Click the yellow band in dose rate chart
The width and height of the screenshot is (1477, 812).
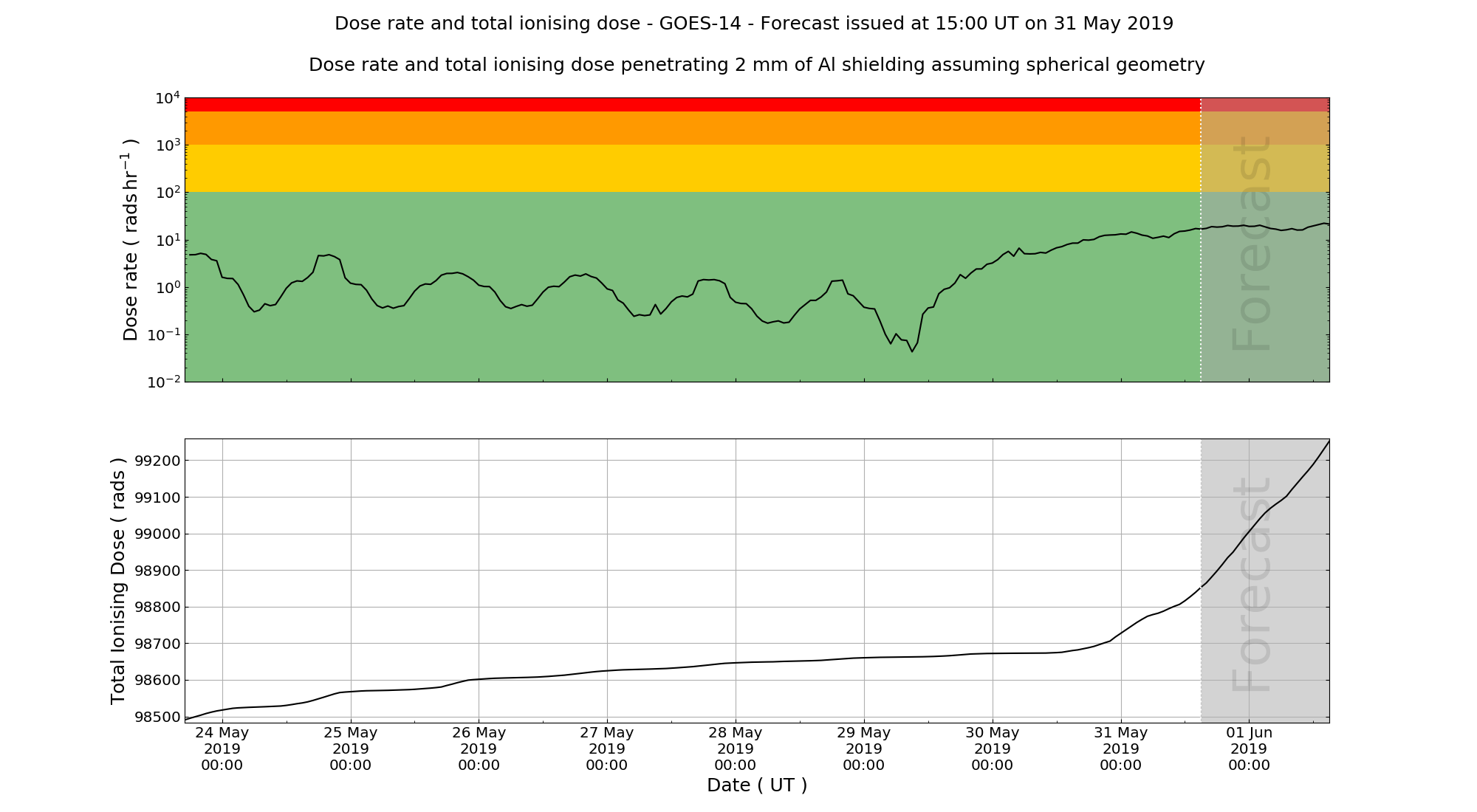click(692, 168)
